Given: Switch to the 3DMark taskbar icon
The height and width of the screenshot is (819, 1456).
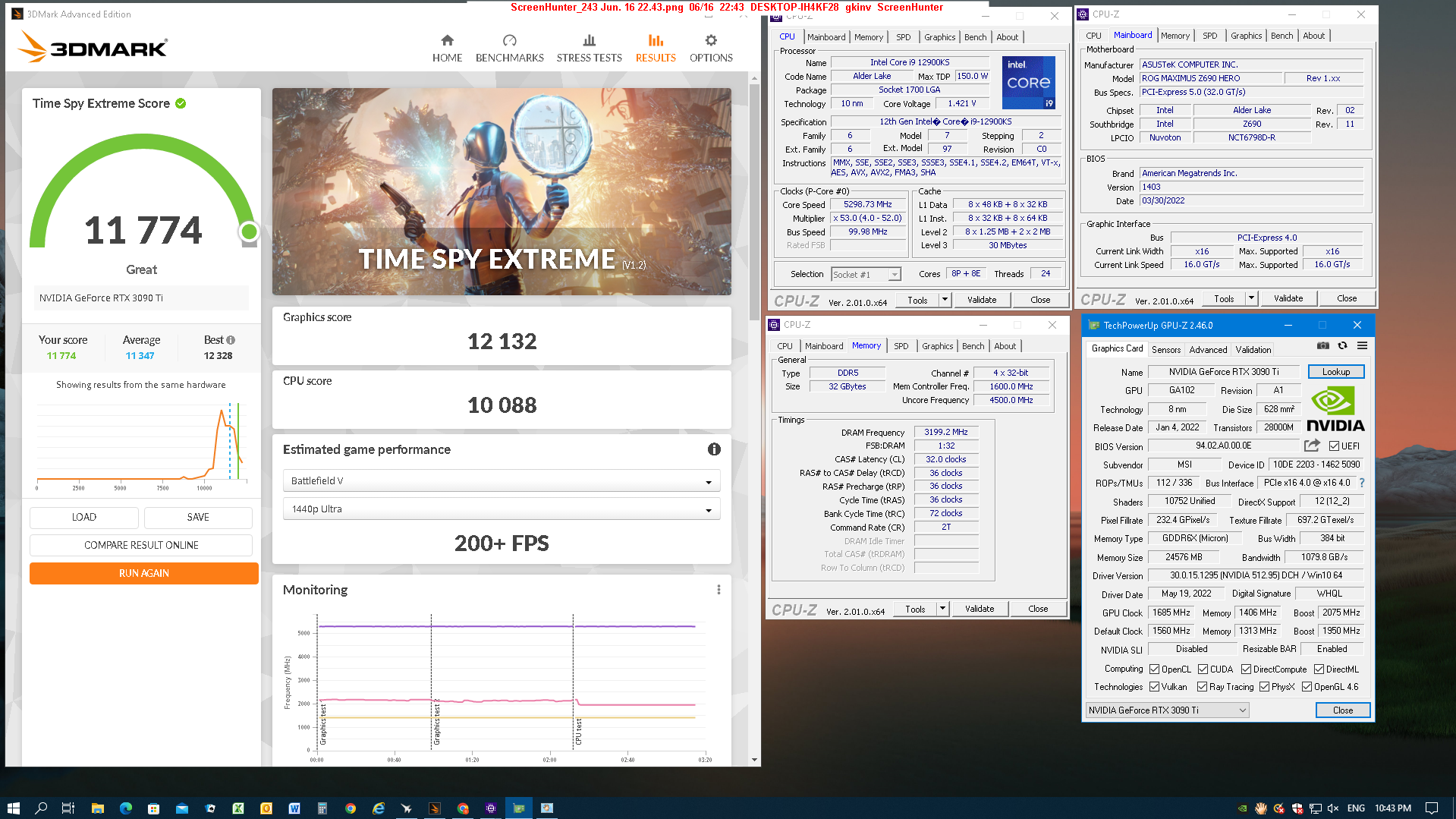Looking at the screenshot, I should coord(435,808).
